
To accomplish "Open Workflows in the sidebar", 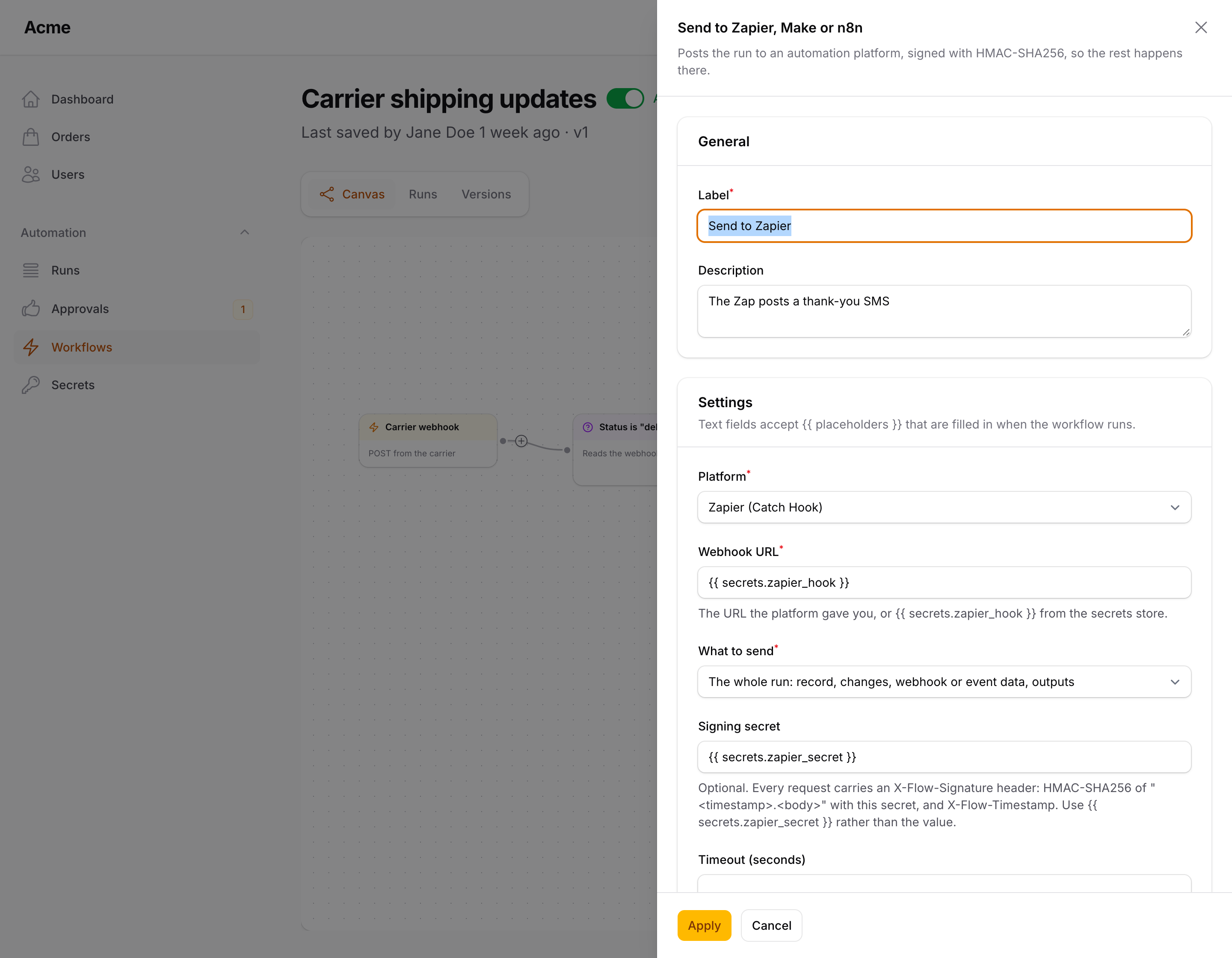I will 136,347.
